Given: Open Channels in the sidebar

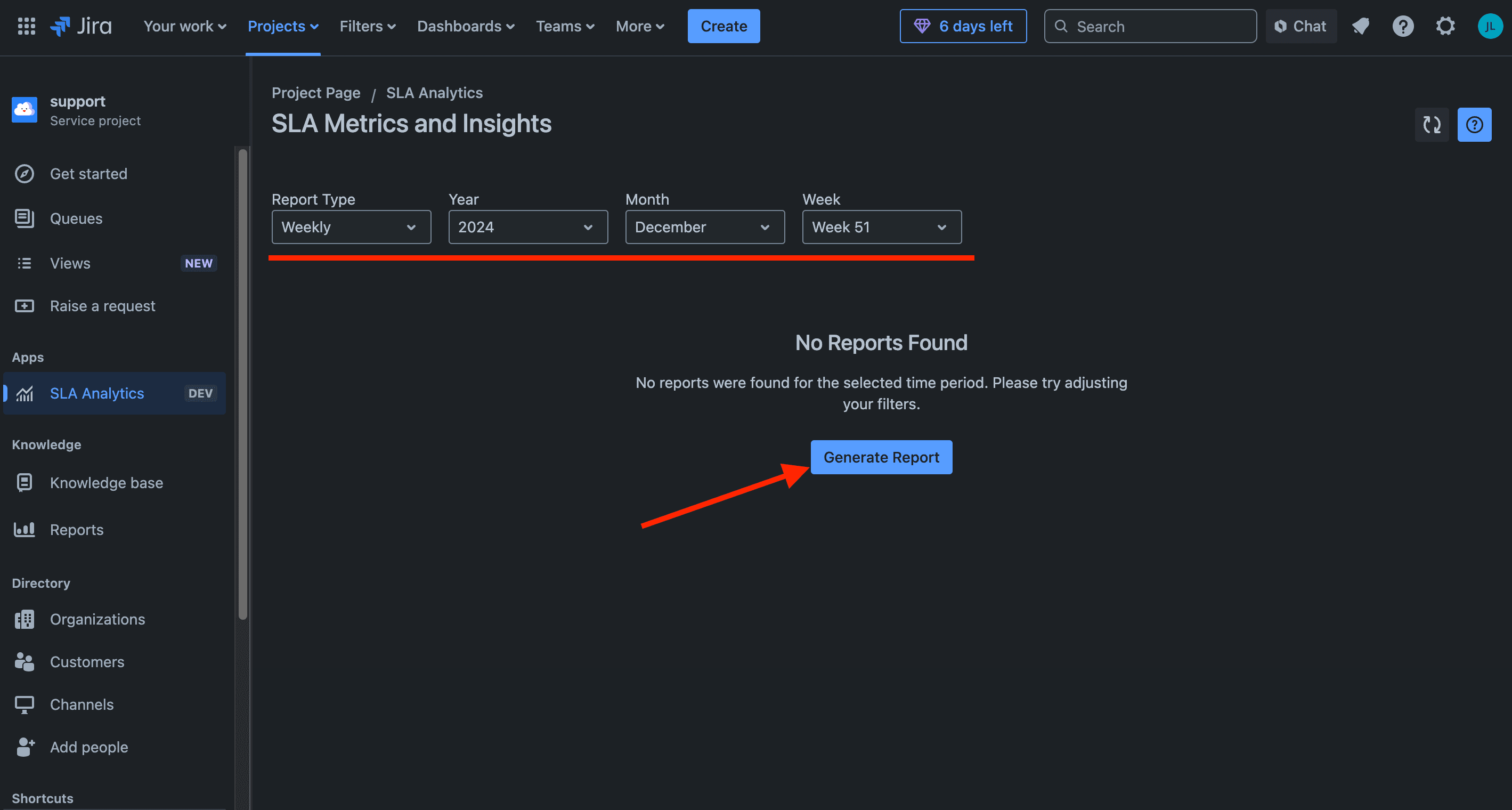Looking at the screenshot, I should 115,704.
